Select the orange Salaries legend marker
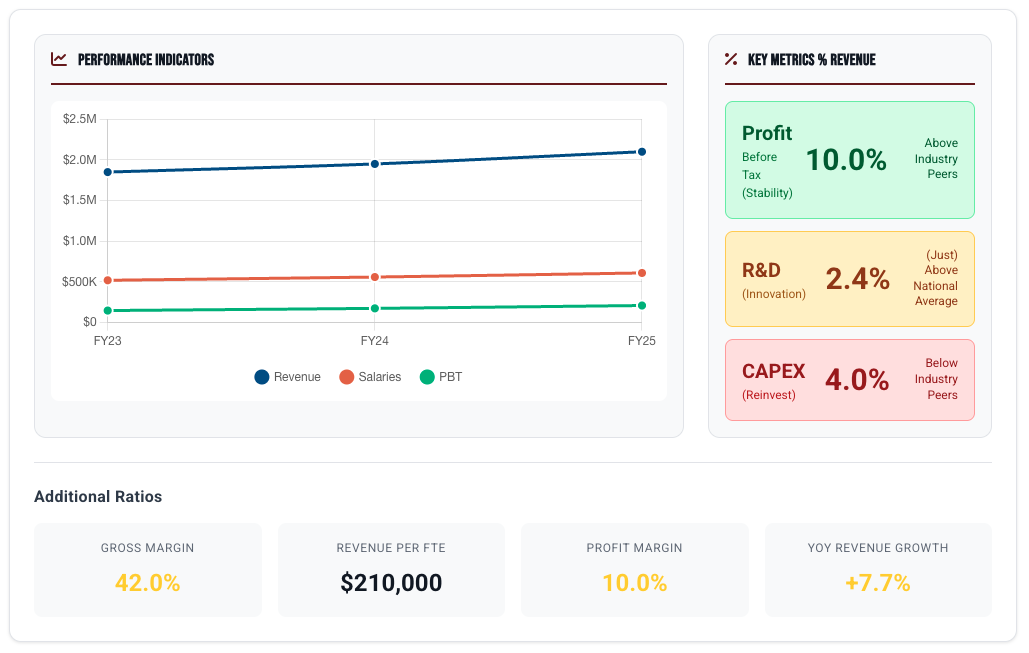 point(348,377)
